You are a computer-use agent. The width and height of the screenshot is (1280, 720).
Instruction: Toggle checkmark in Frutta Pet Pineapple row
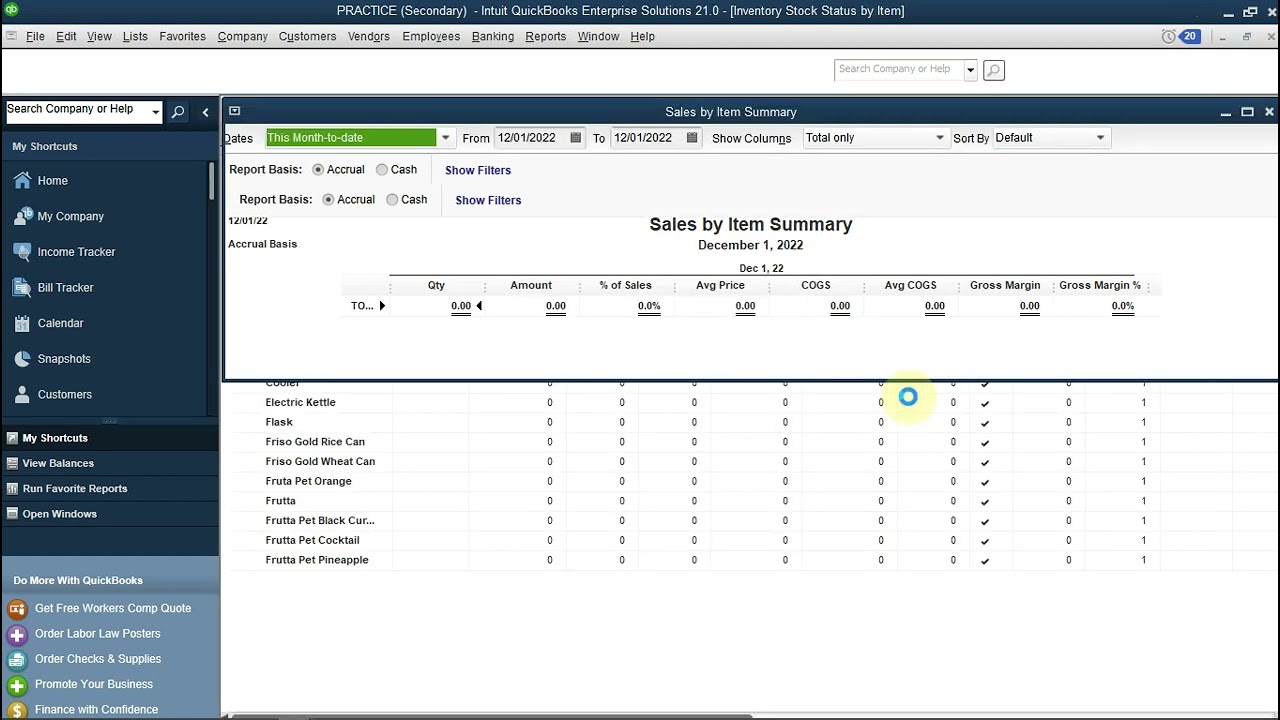point(985,561)
